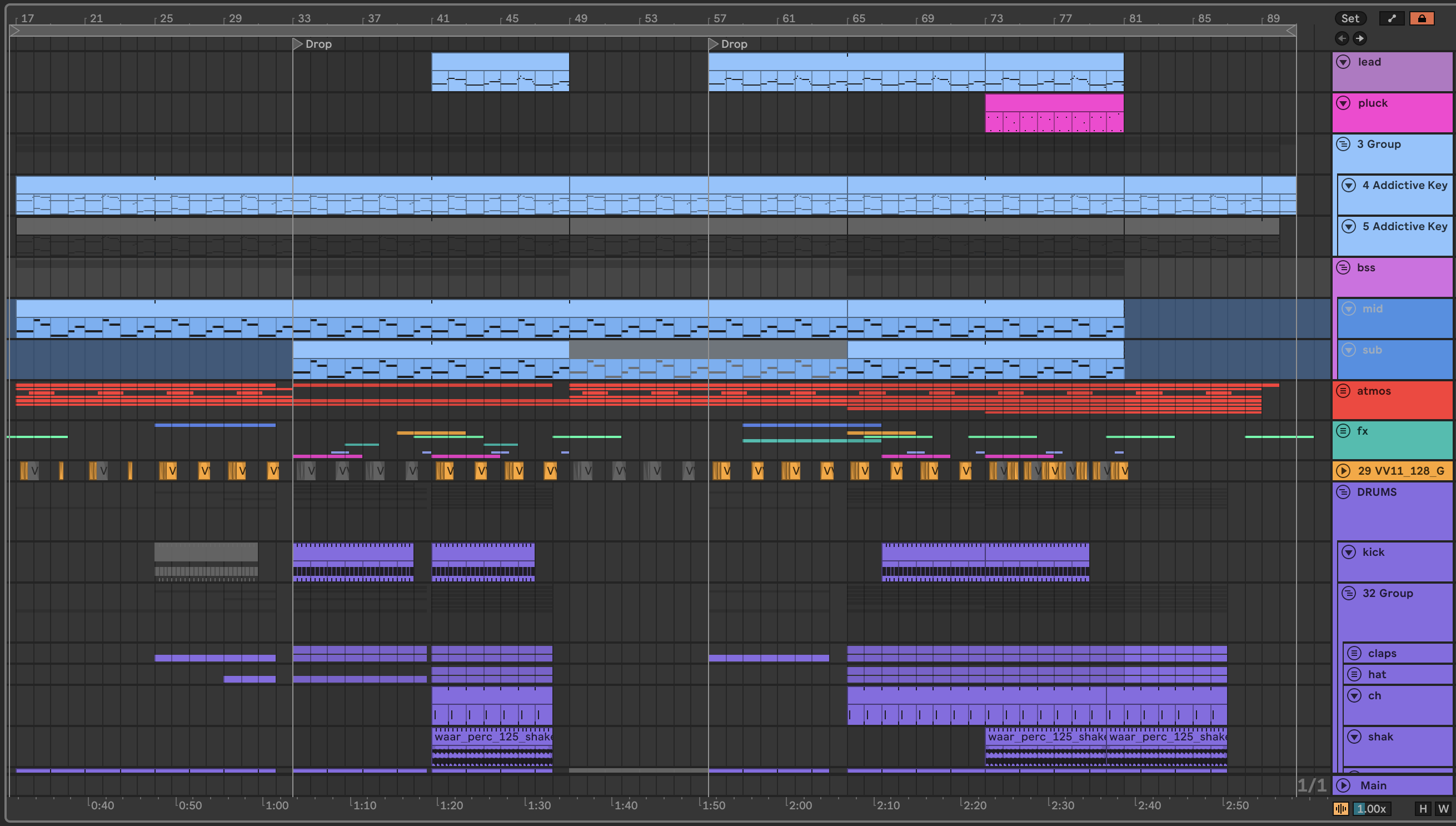Jump to next locator arrow

pyautogui.click(x=1359, y=38)
